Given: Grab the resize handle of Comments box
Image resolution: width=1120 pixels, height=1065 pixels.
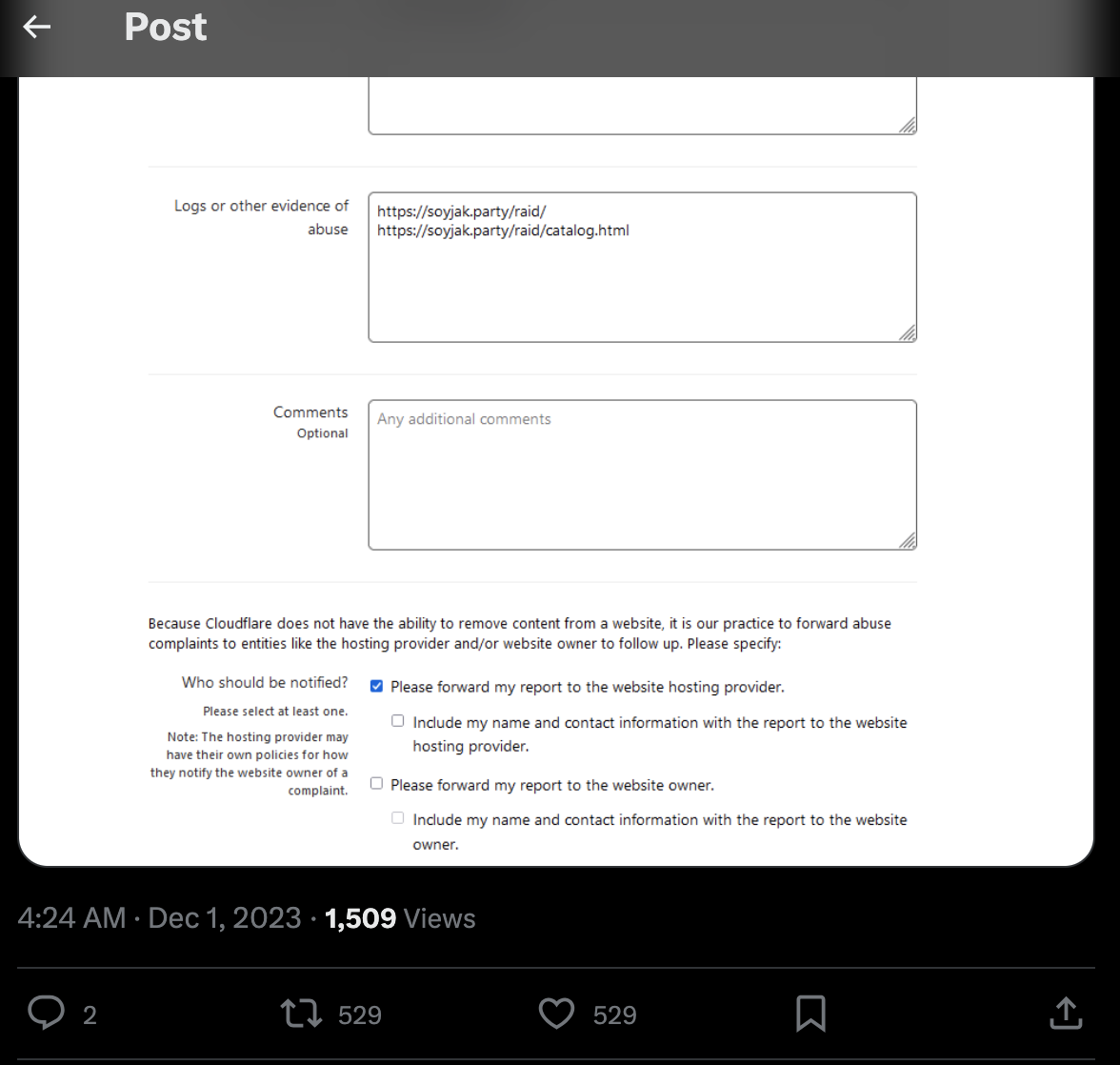Looking at the screenshot, I should [x=908, y=541].
